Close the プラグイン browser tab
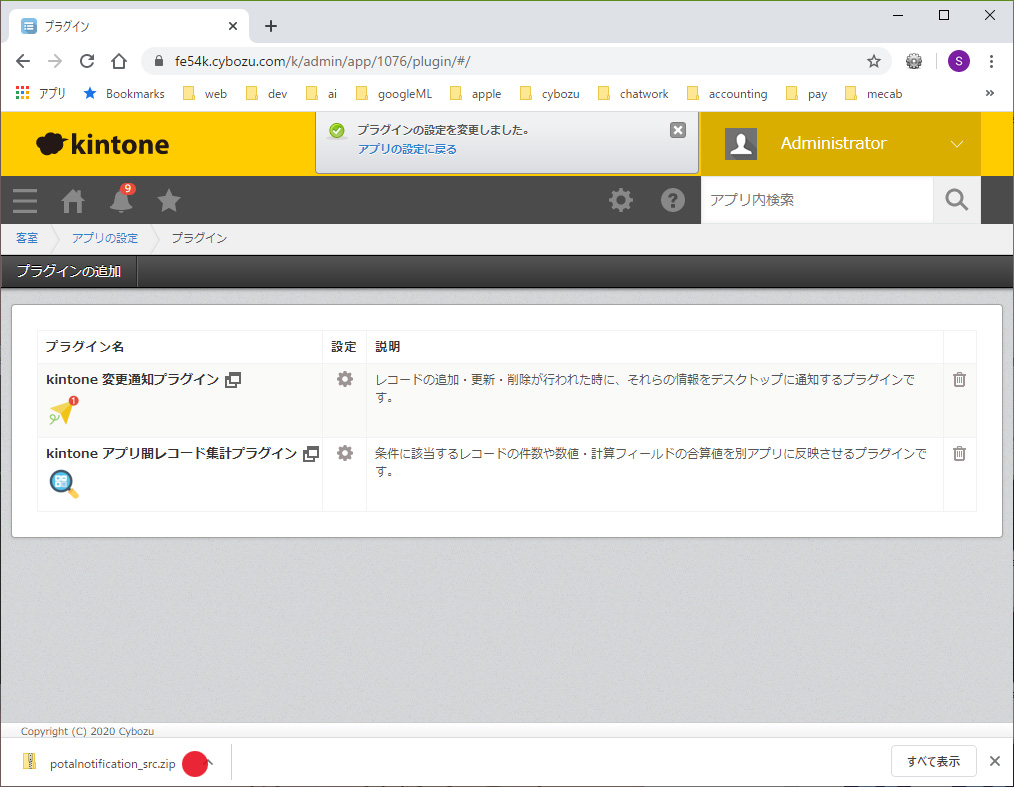The width and height of the screenshot is (1014, 787). point(233,26)
